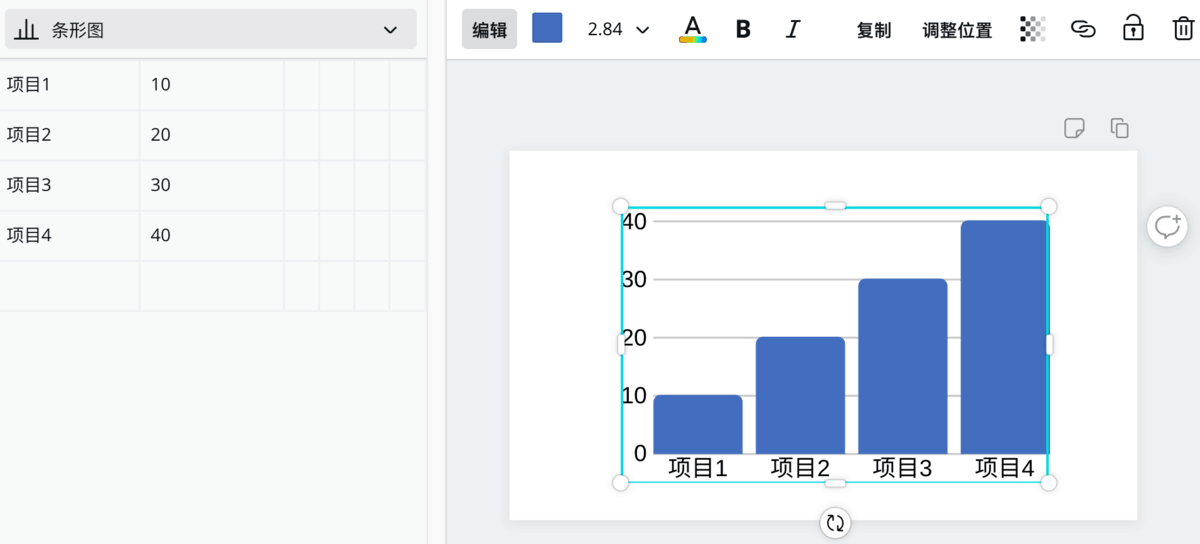Open the blue chart color swatch

coord(547,28)
